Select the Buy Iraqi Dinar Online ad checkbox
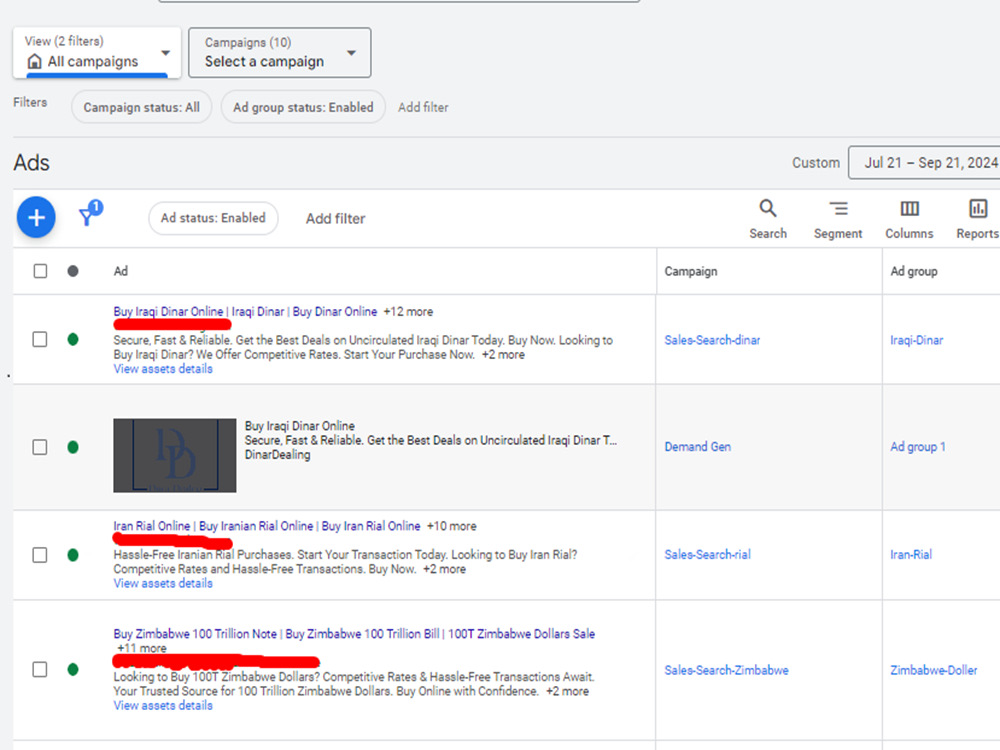 [40, 339]
